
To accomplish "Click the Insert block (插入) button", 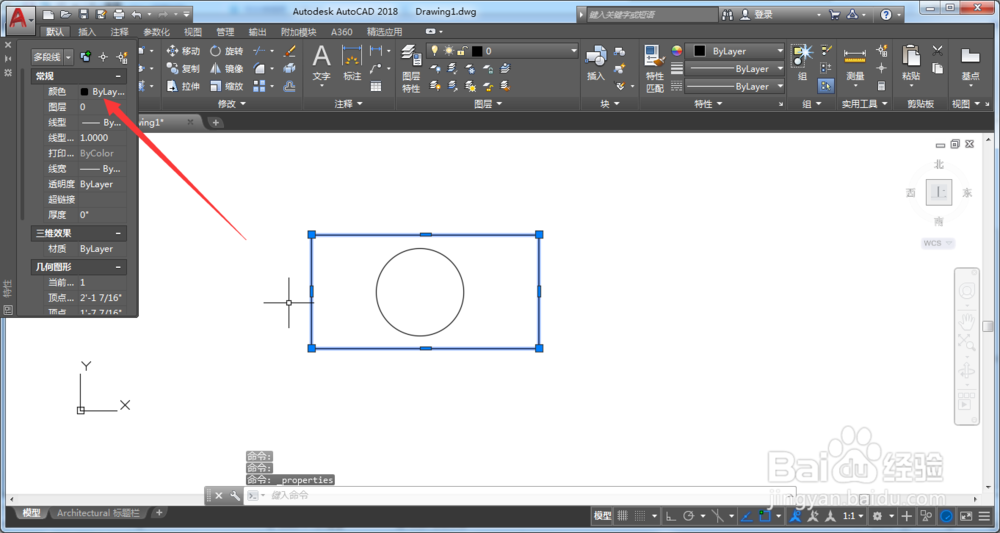I will click(596, 64).
